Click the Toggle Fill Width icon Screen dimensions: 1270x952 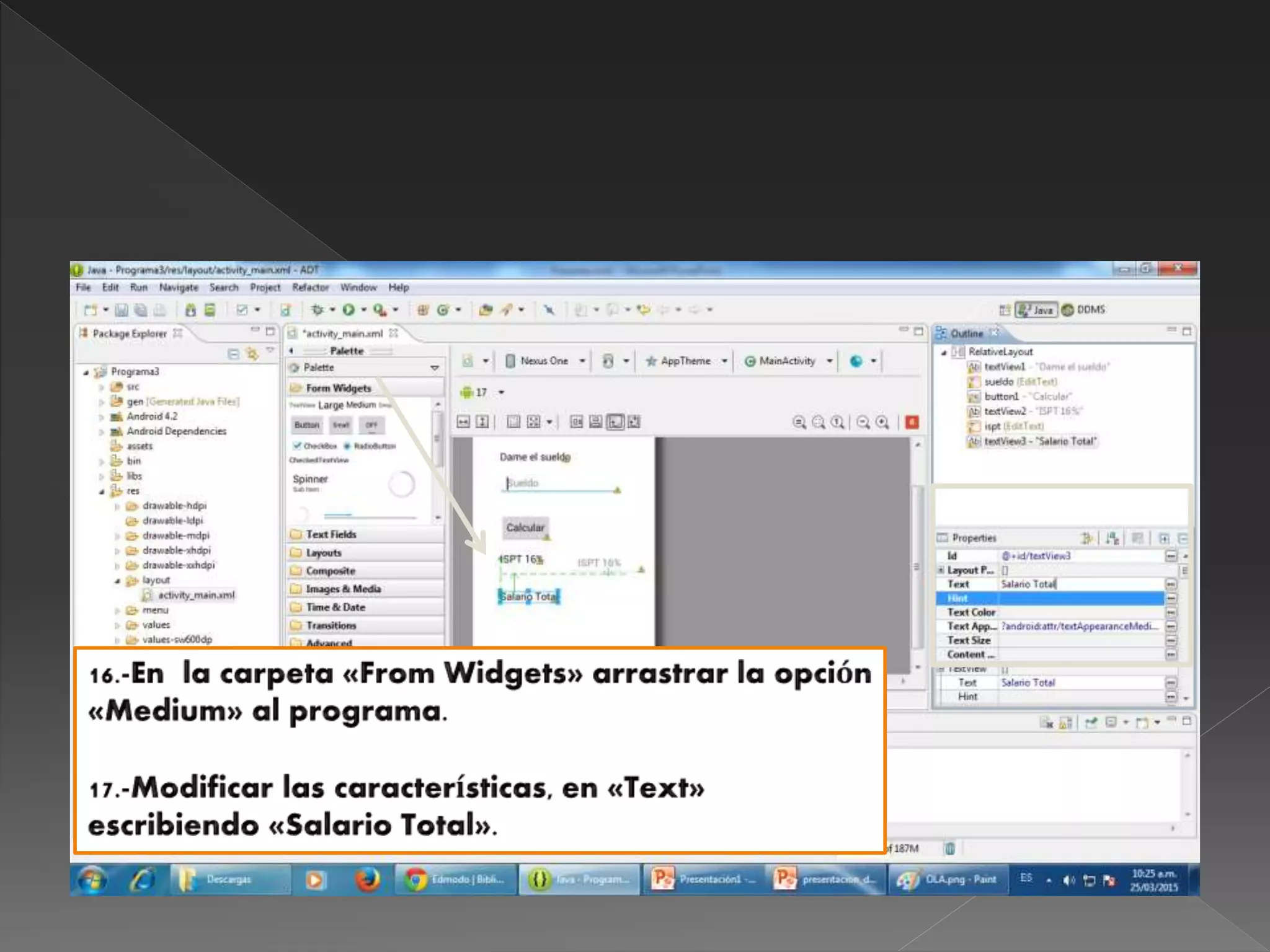point(463,422)
